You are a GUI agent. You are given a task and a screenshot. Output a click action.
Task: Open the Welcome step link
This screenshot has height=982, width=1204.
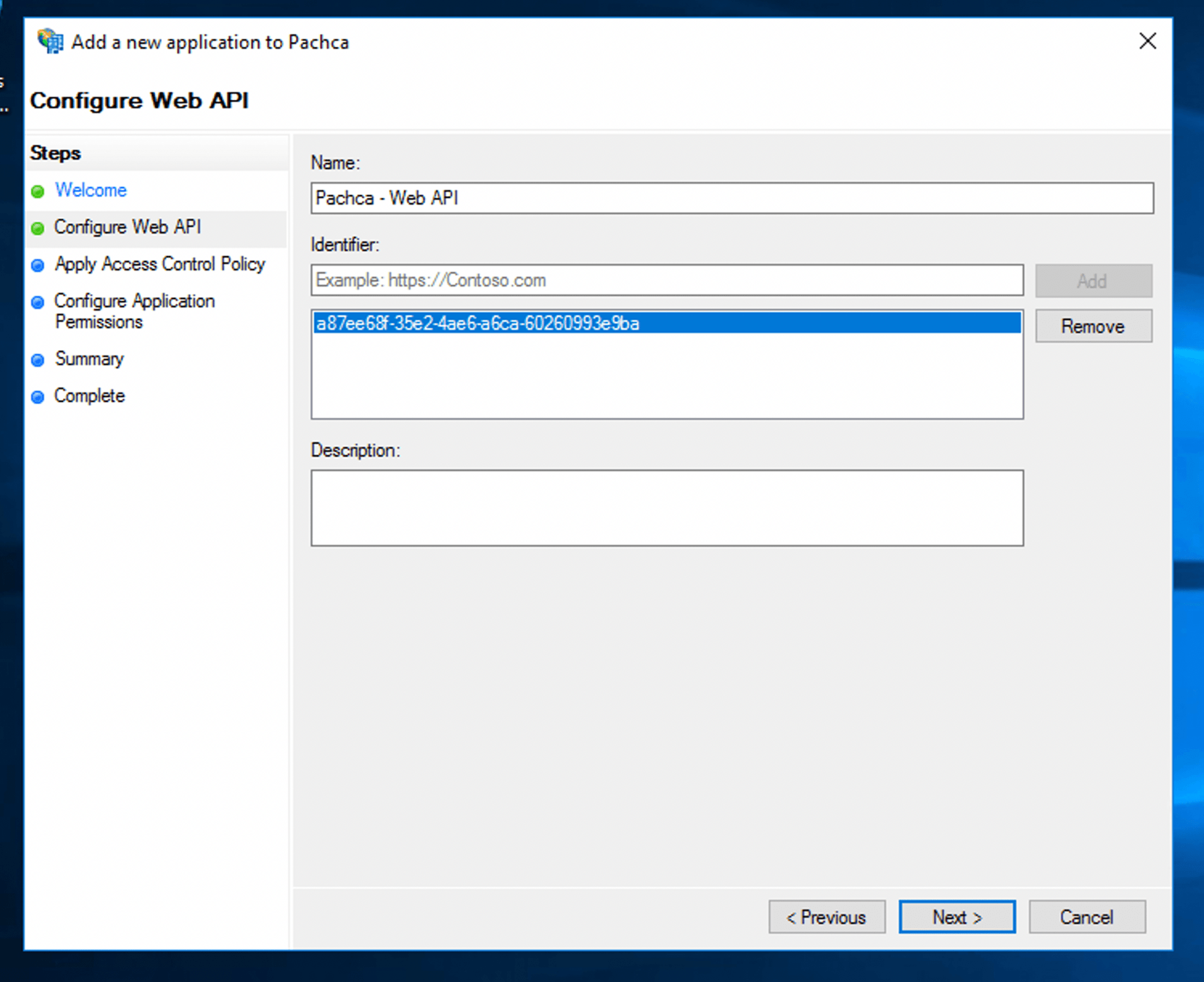pos(91,190)
